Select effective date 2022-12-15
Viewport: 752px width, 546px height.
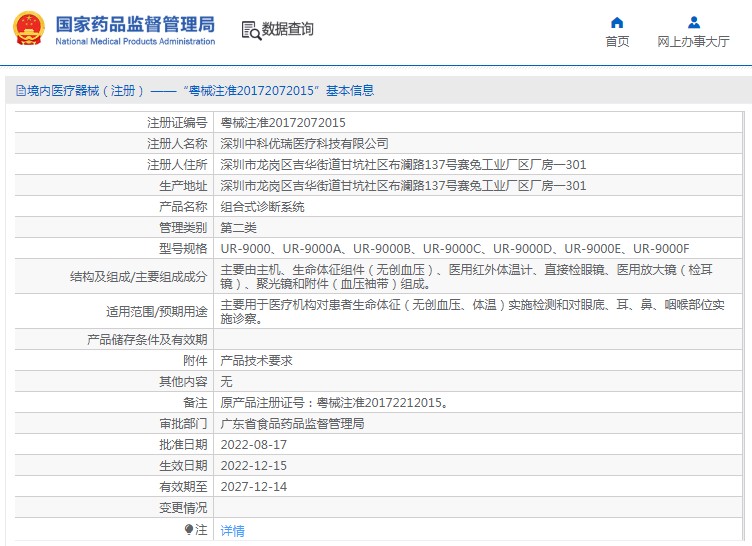254,465
